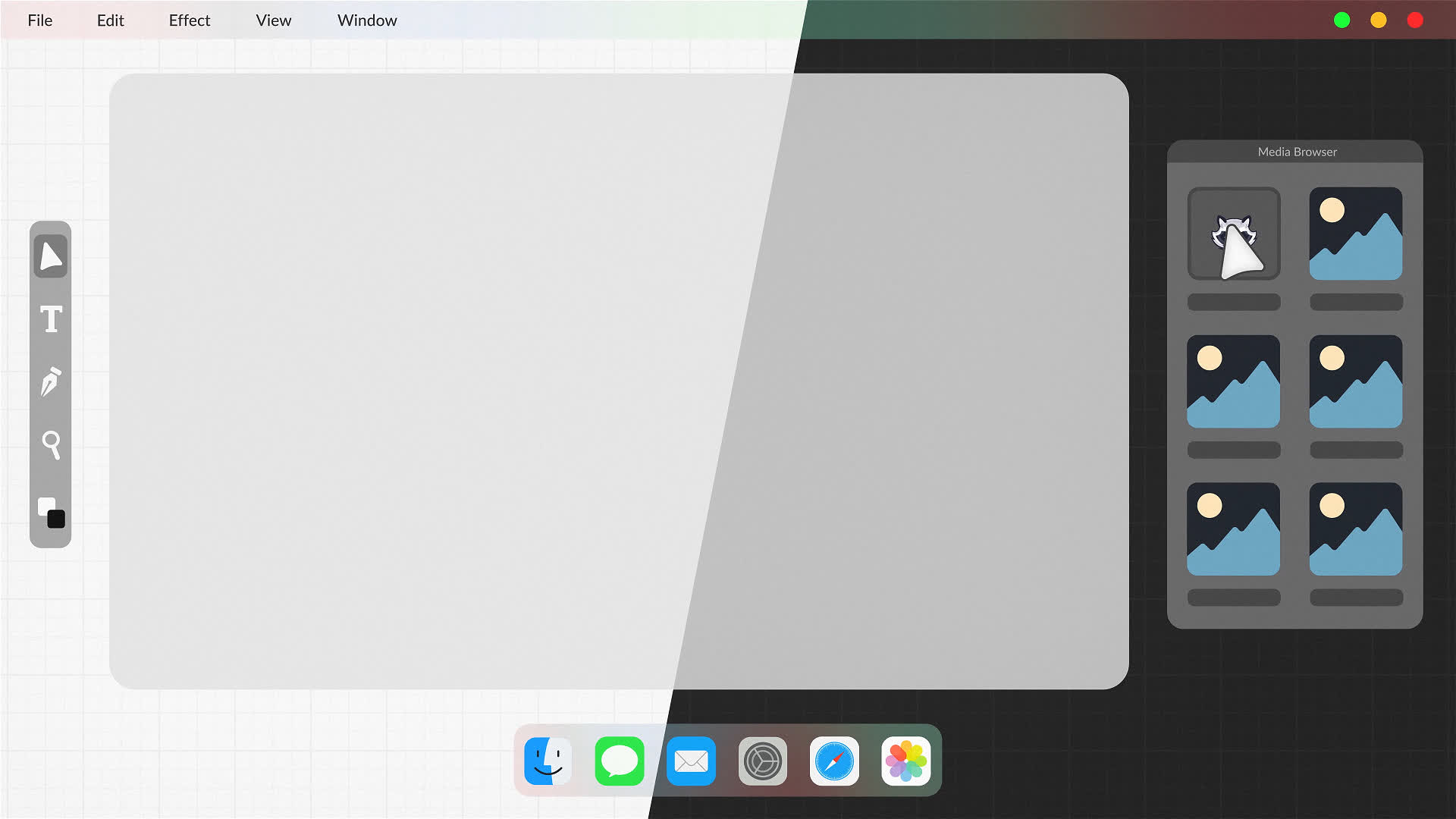1456x819 pixels.
Task: Select bottom-right Media Browser image thumbnail
Action: coord(1355,529)
